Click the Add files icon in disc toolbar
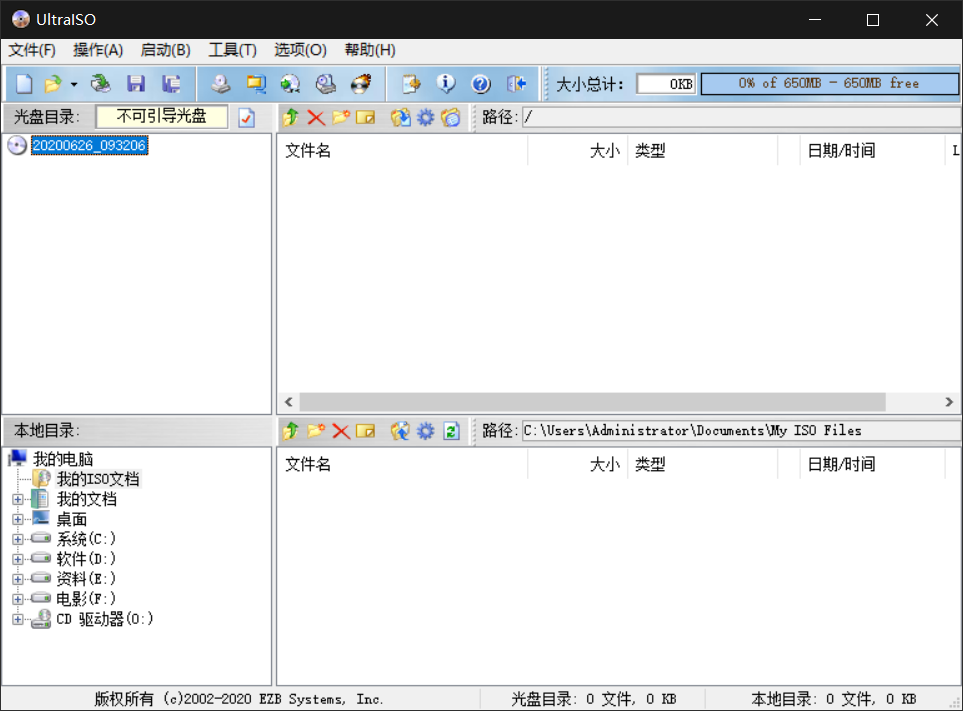The width and height of the screenshot is (963, 711). [400, 117]
